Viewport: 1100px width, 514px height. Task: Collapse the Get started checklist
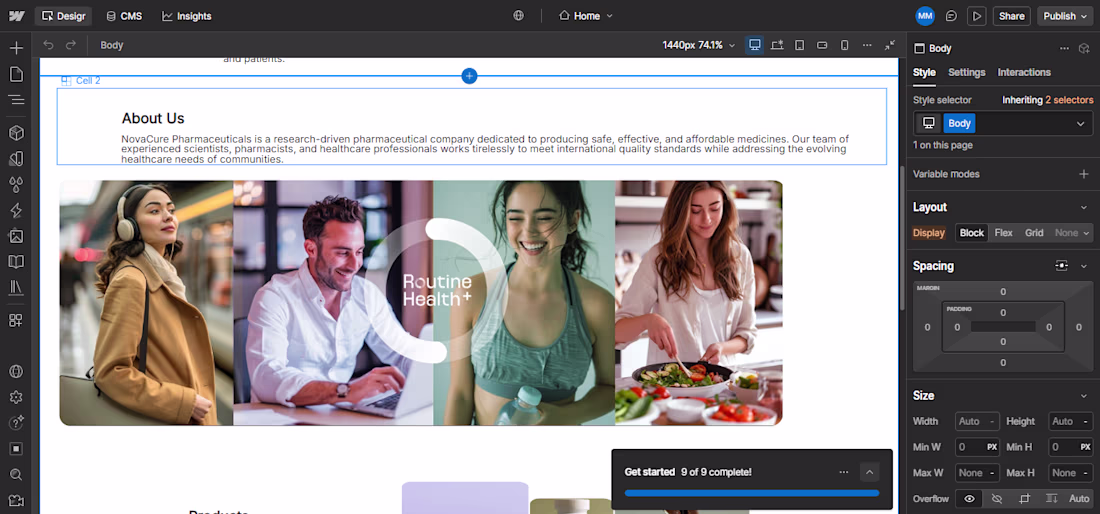[x=869, y=472]
